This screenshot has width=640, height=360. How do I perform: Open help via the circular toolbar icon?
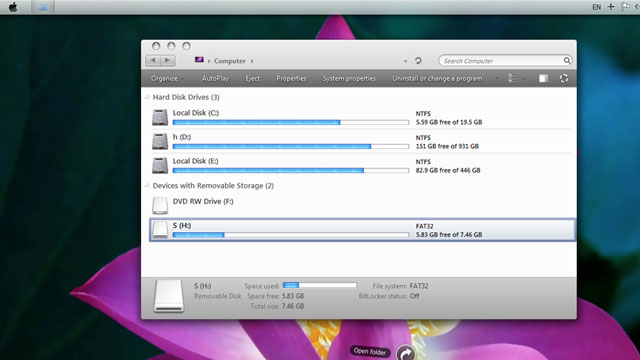(x=564, y=78)
